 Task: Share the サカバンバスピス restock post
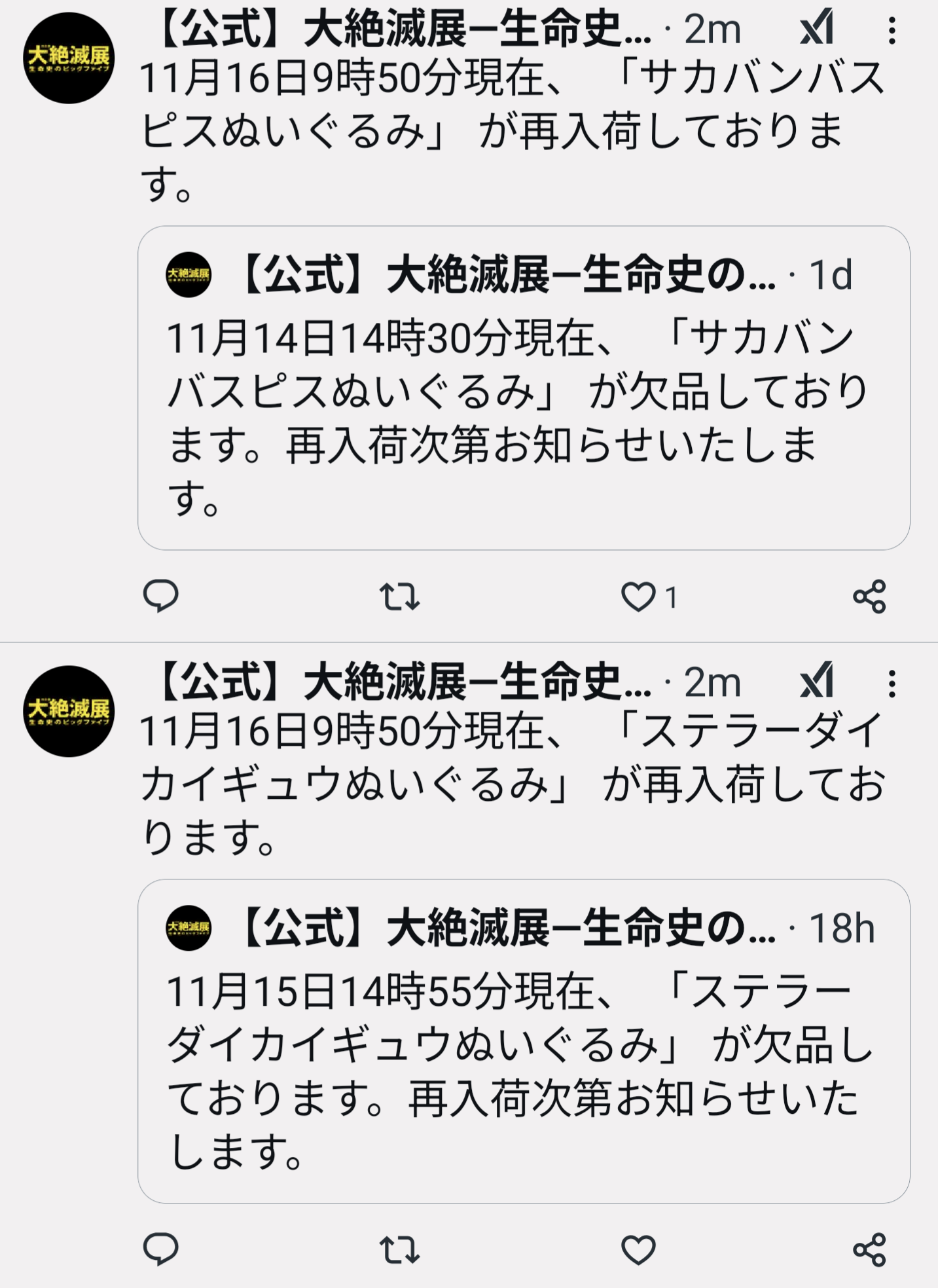click(x=869, y=597)
